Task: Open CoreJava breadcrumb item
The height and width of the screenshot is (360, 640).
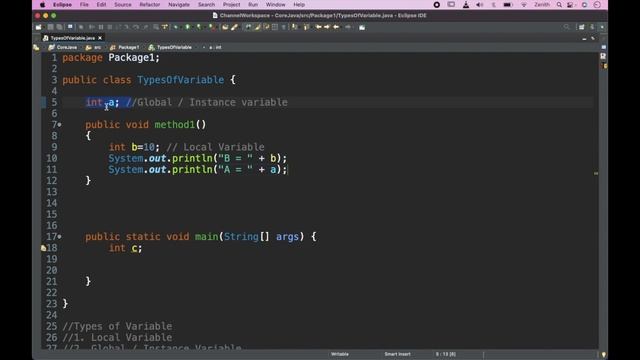Action: (x=63, y=47)
